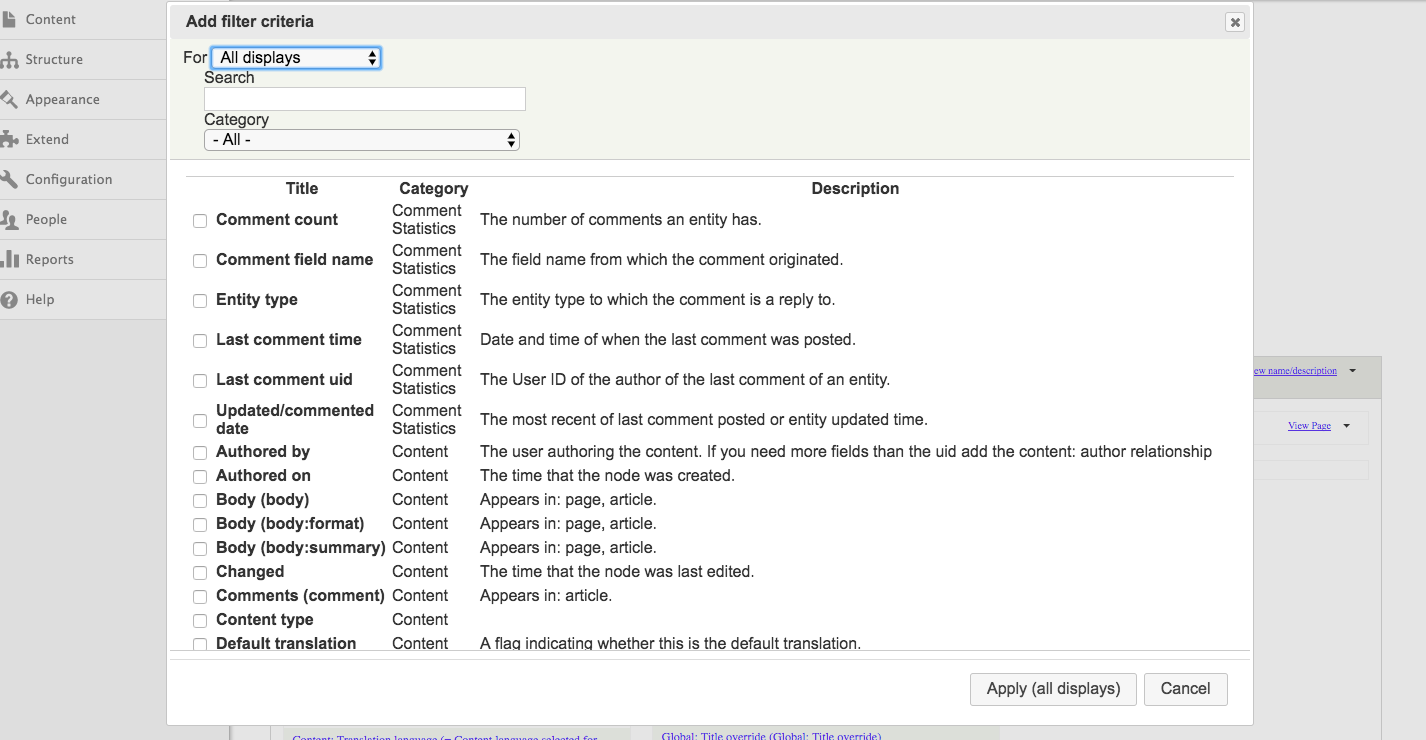Open Appearance via its paint icon

tap(9, 99)
